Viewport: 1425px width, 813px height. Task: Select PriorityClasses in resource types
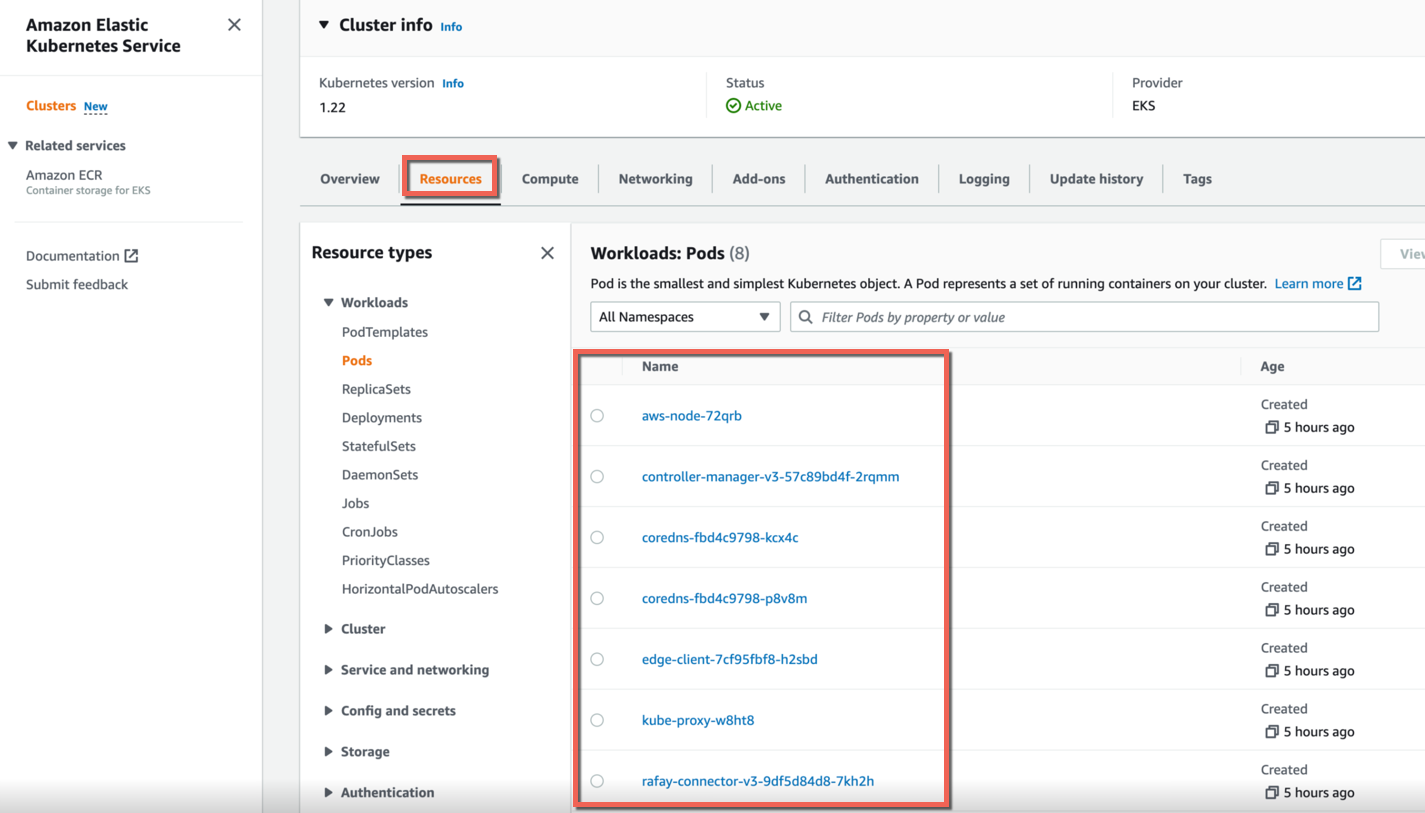click(386, 561)
